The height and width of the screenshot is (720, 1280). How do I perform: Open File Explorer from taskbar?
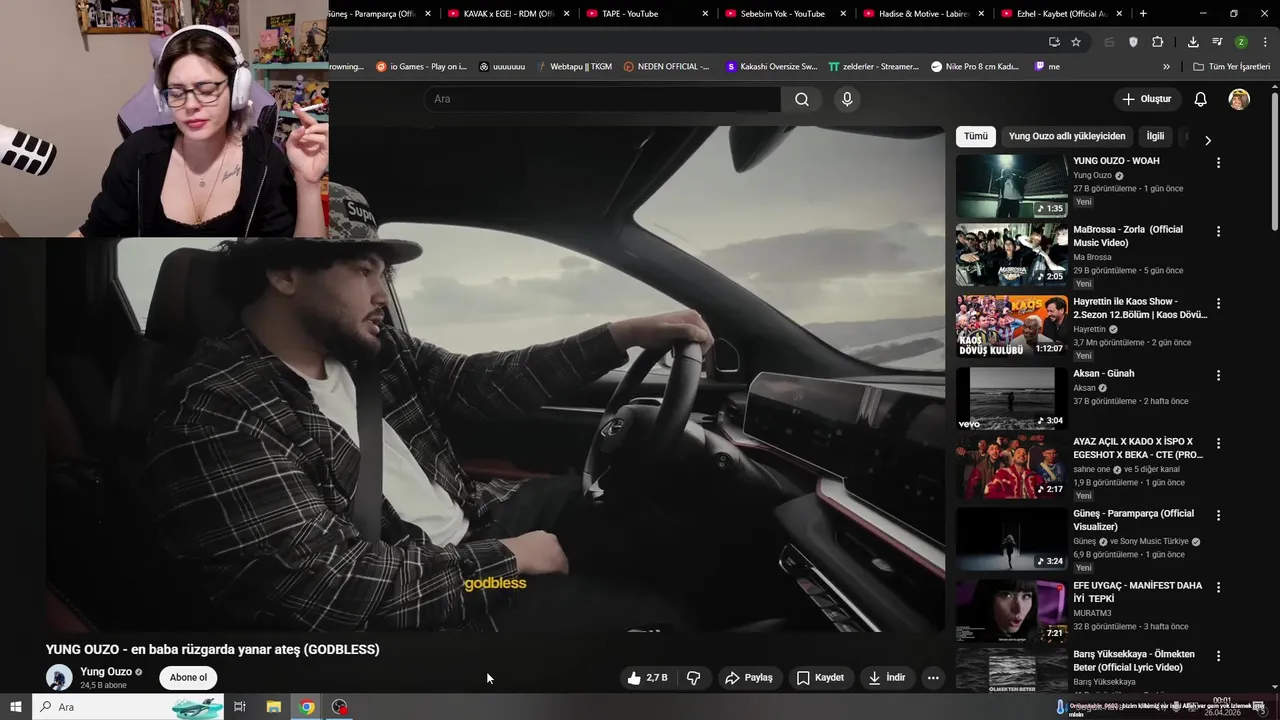click(x=273, y=707)
